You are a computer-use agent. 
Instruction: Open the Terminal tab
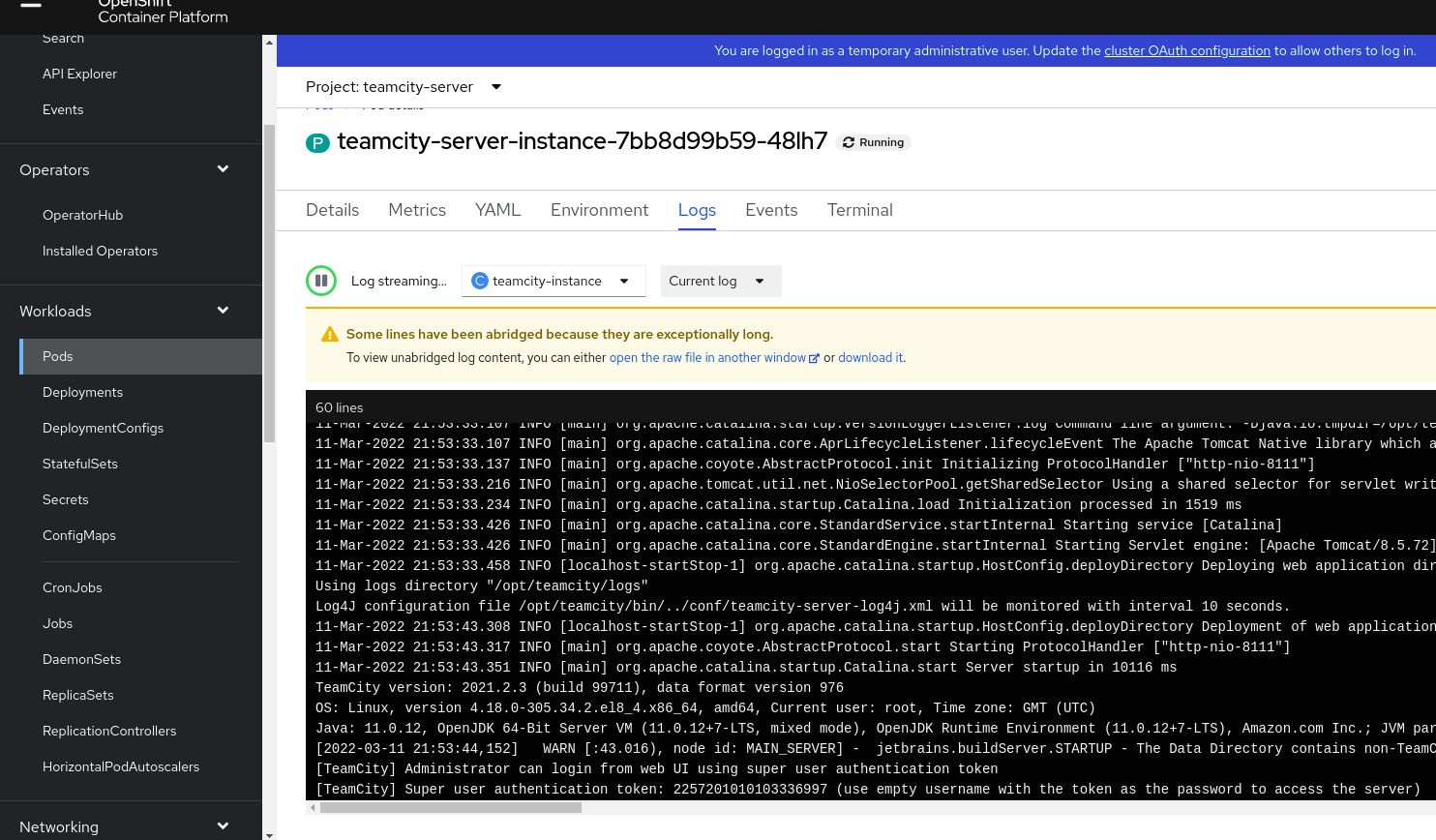tap(859, 210)
